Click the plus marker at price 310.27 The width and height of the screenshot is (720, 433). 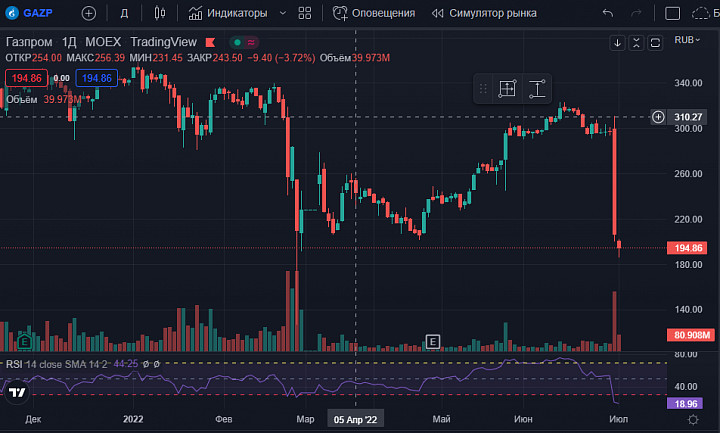[x=658, y=117]
